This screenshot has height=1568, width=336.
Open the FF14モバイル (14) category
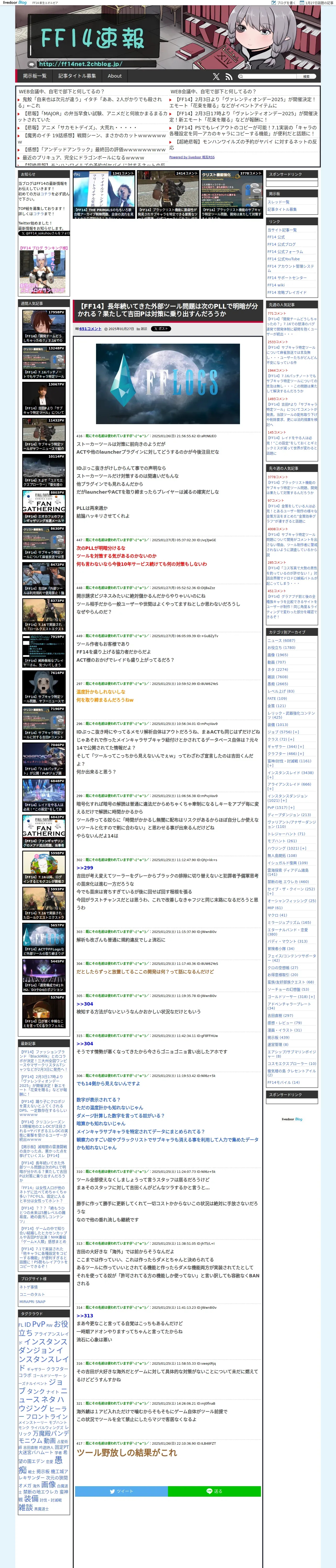click(284, 1083)
